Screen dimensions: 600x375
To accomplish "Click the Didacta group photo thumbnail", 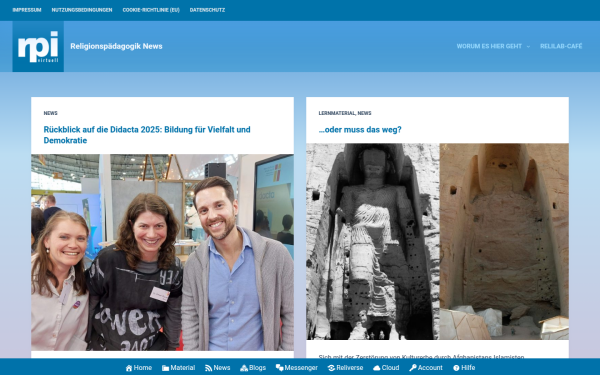I will [x=163, y=252].
